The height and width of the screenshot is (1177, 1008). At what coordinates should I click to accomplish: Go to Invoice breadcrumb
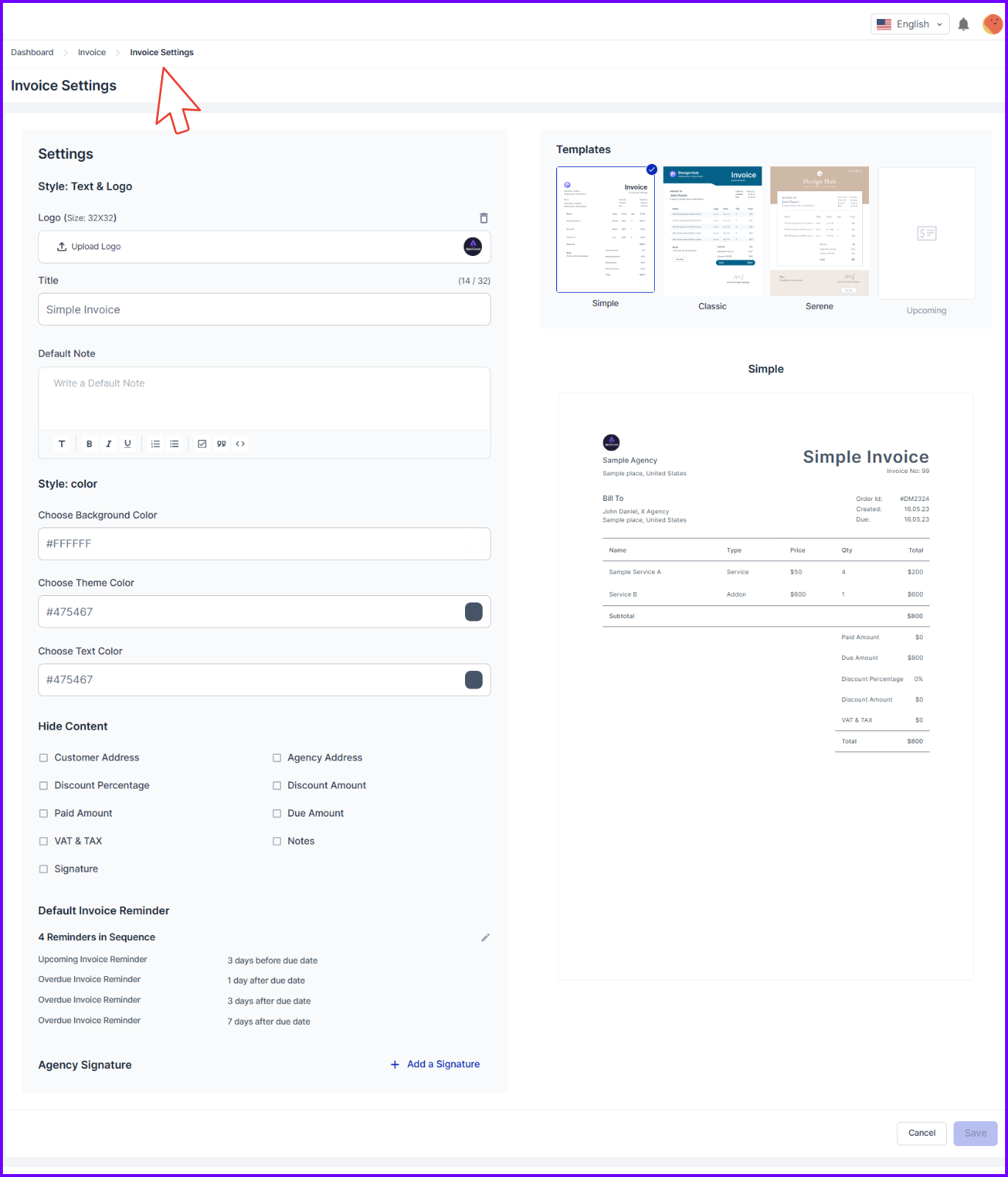92,52
